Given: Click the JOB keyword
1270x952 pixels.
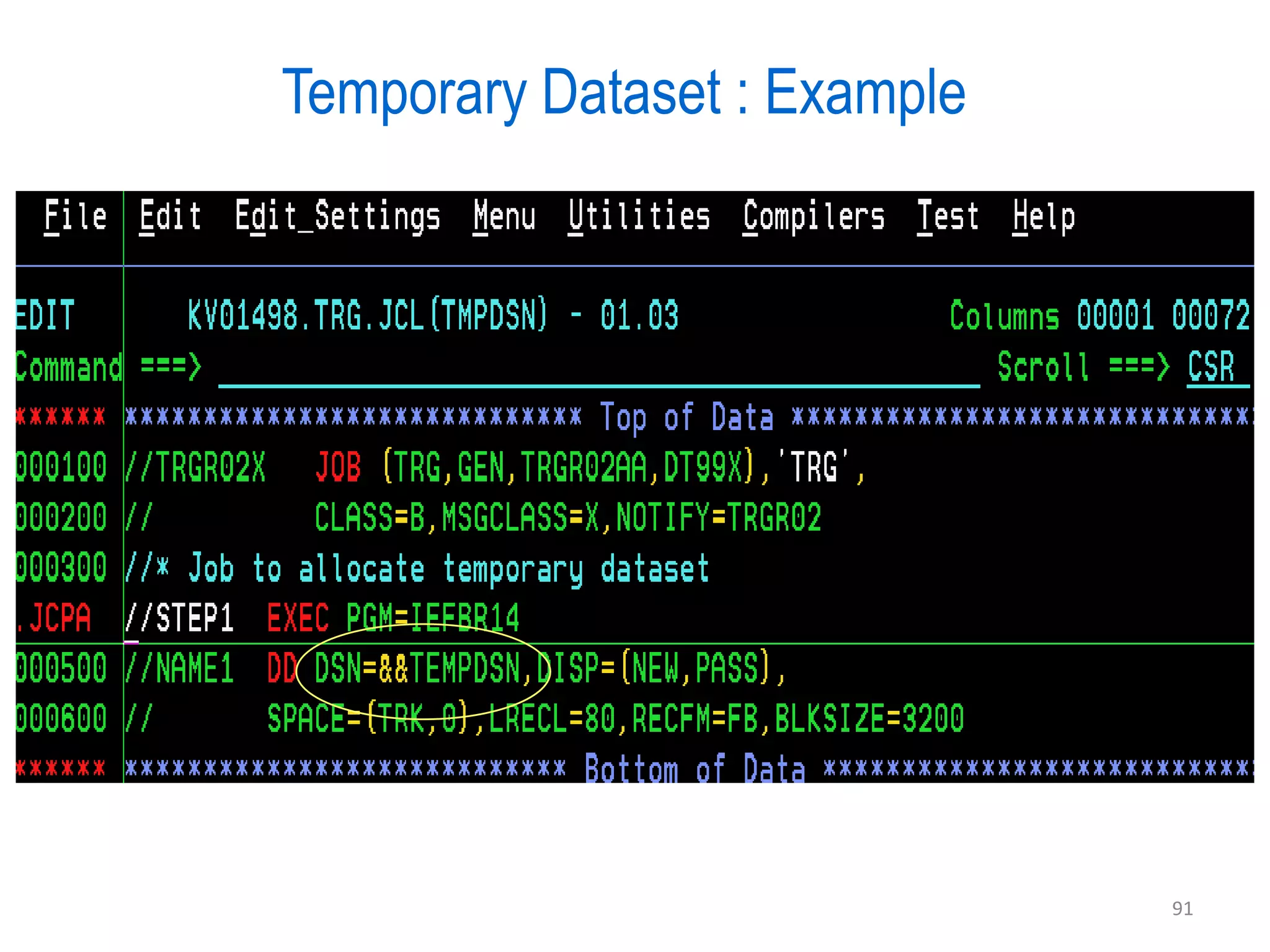Looking at the screenshot, I should coord(338,467).
